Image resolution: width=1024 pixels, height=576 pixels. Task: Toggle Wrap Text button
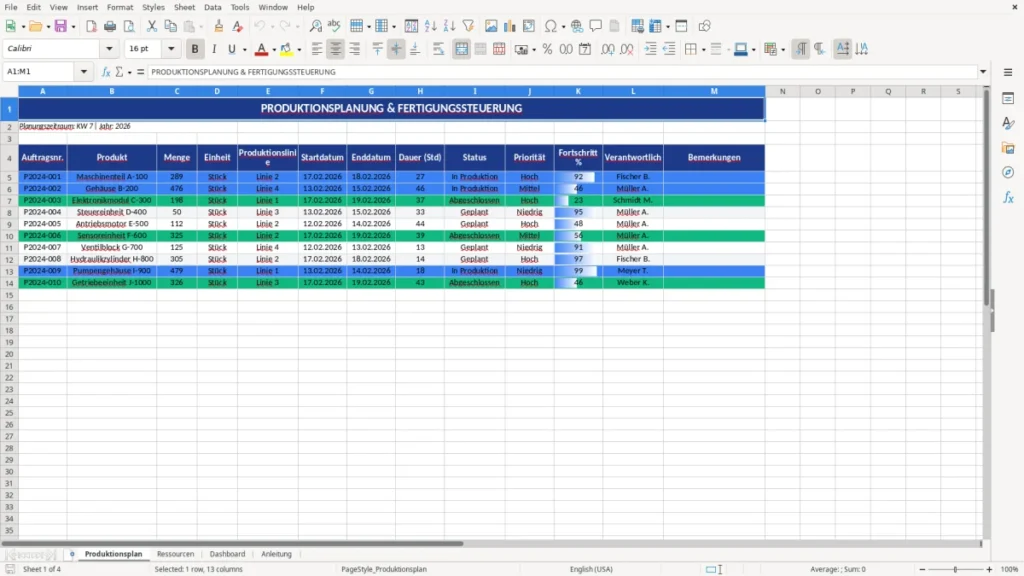pos(438,49)
